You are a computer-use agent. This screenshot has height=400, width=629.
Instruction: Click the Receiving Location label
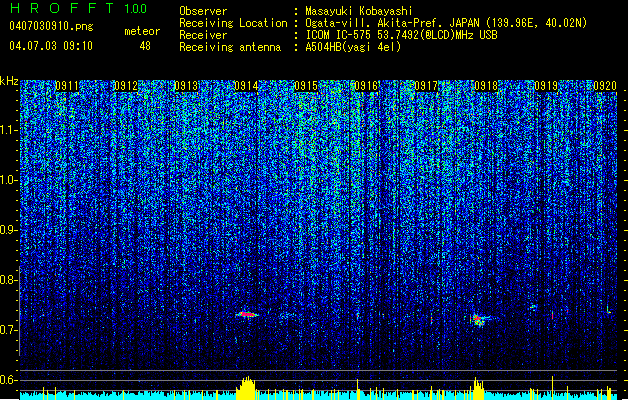(x=233, y=23)
